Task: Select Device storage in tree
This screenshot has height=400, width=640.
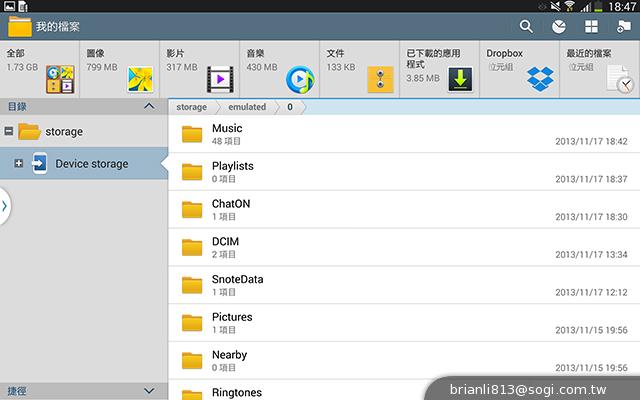Action: tap(84, 164)
